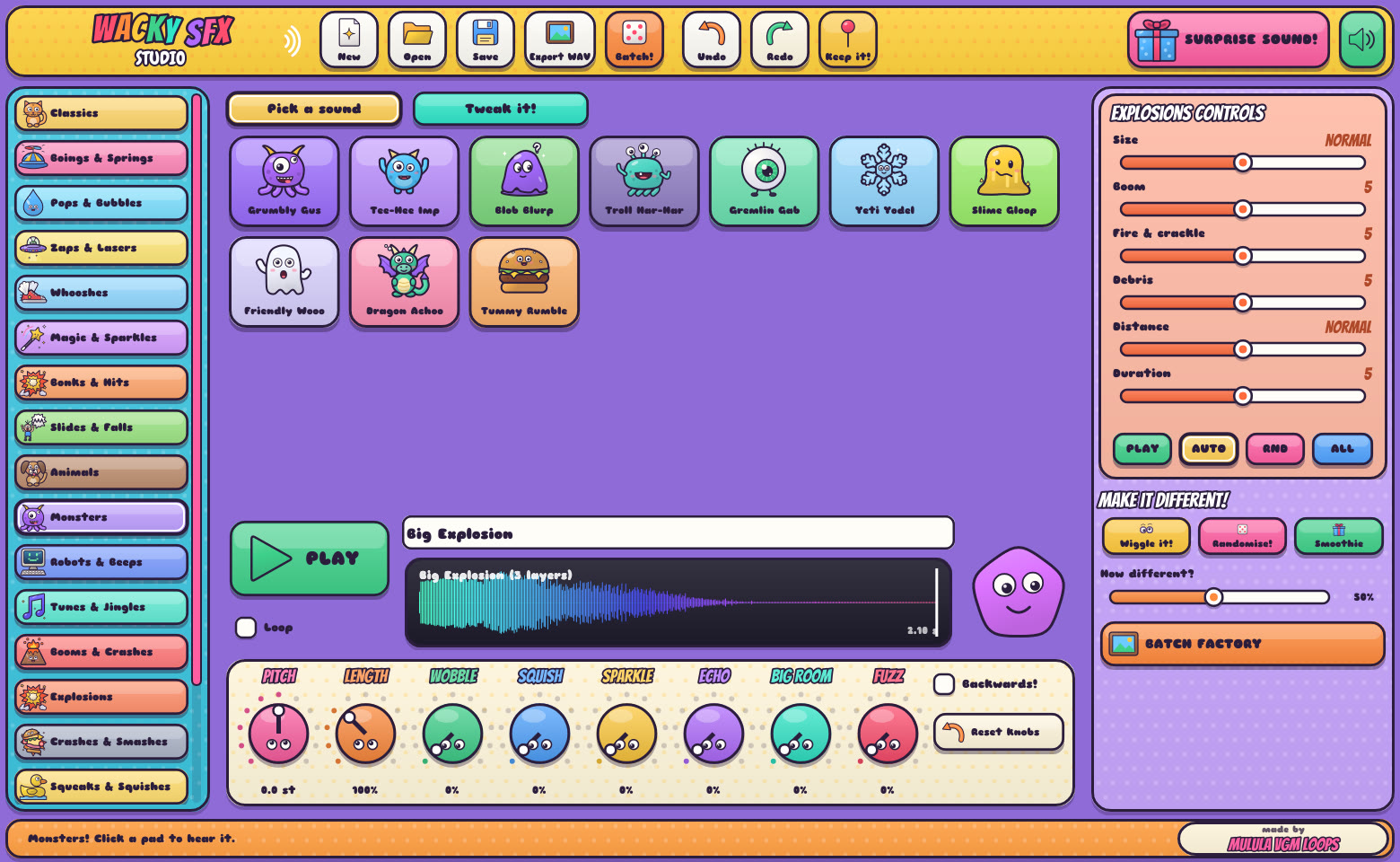The image size is (1400, 862).
Task: Select the Blob Blurp pad
Action: [524, 181]
